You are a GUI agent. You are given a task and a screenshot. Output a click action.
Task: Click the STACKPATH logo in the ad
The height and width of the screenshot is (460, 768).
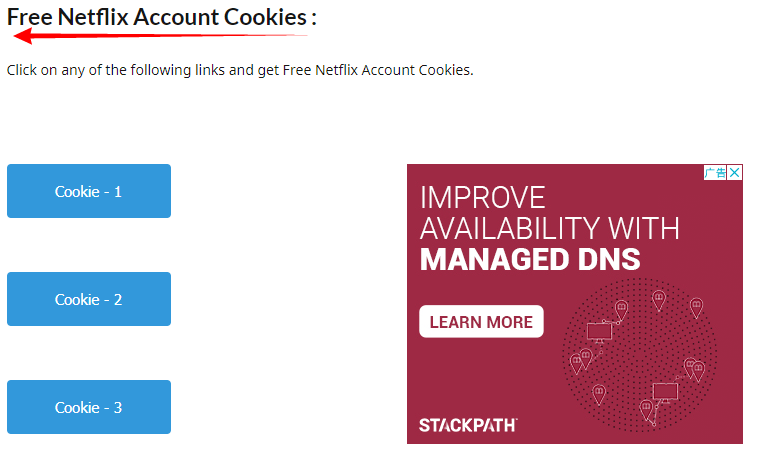(x=467, y=425)
